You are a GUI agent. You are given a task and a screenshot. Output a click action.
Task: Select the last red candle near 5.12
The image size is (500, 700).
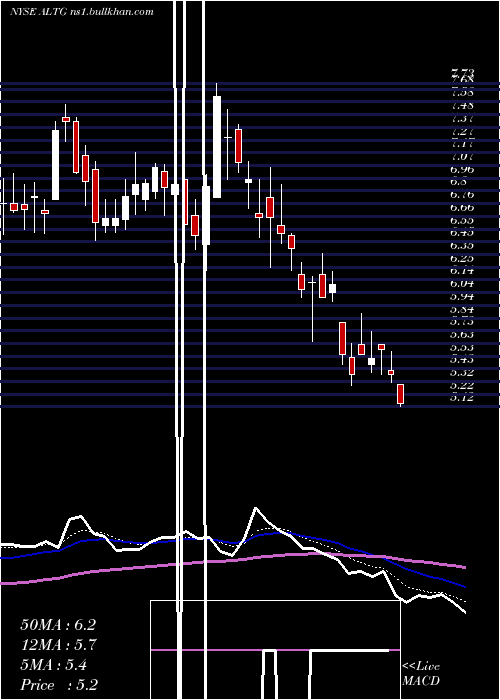pyautogui.click(x=400, y=394)
